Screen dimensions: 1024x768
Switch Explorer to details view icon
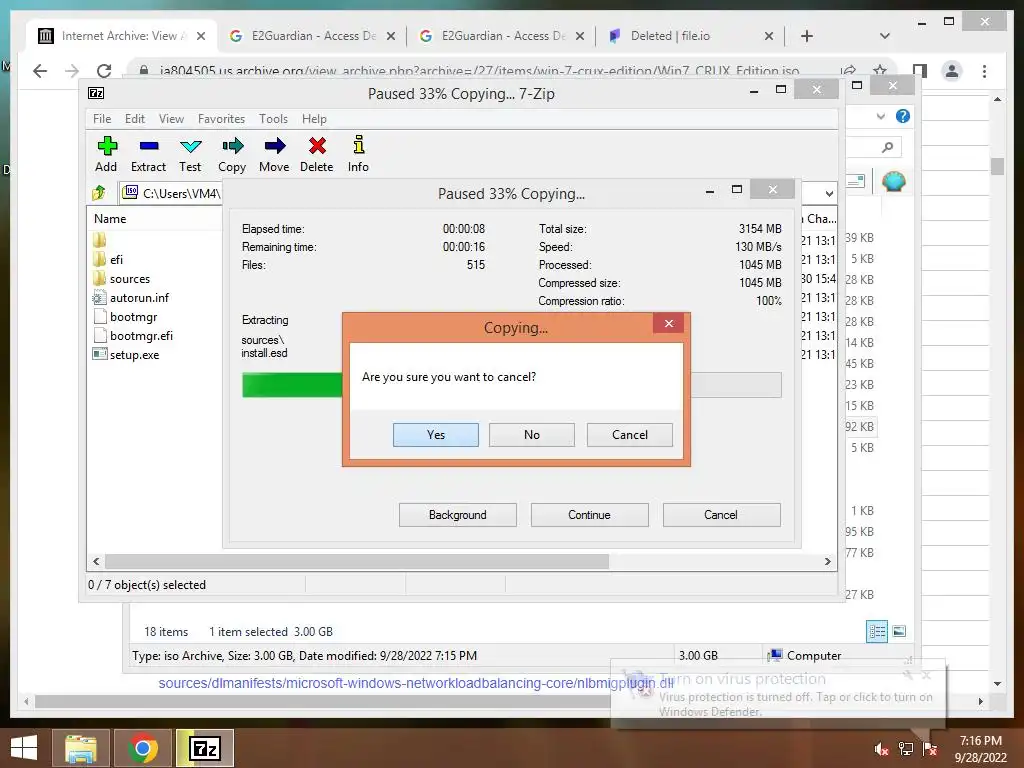877,631
